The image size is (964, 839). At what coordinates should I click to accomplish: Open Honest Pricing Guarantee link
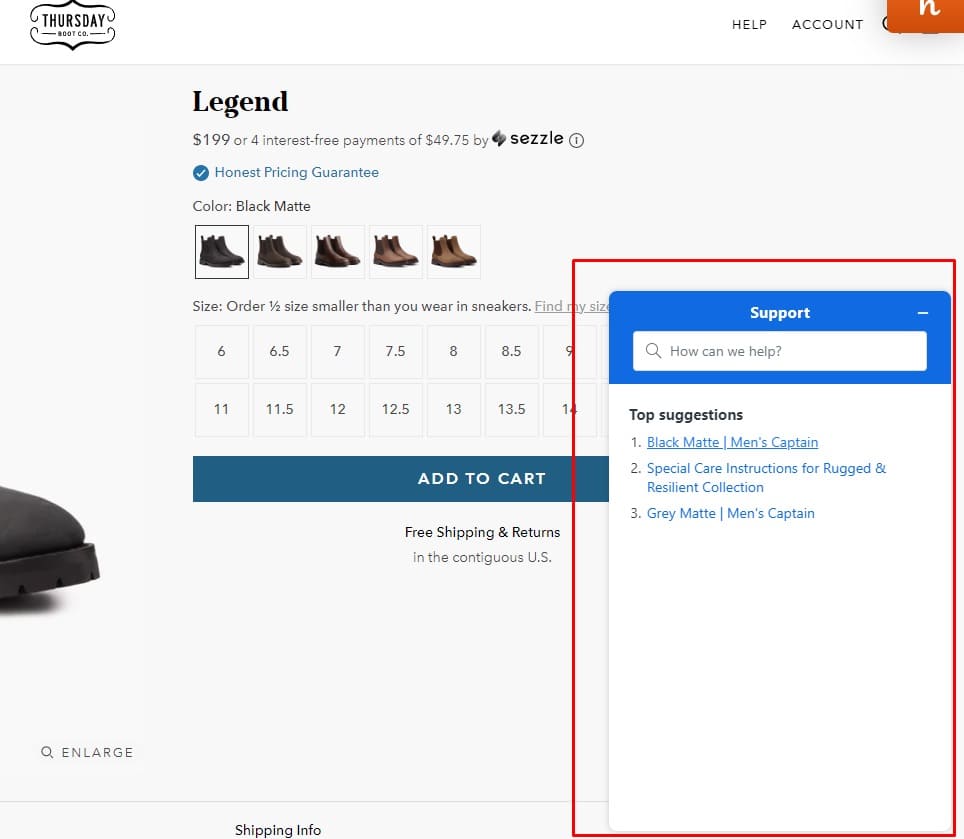click(296, 173)
